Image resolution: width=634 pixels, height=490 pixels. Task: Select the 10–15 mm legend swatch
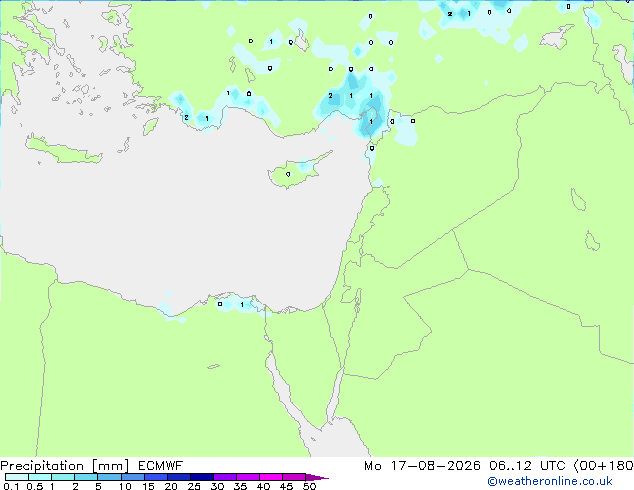tap(133, 477)
